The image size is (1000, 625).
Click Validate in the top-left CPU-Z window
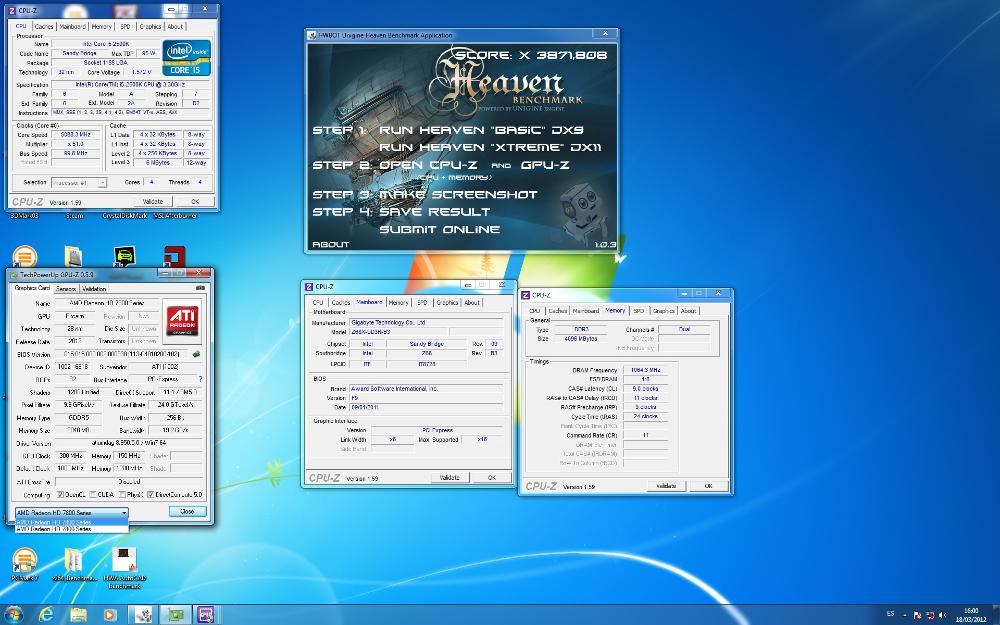152,202
